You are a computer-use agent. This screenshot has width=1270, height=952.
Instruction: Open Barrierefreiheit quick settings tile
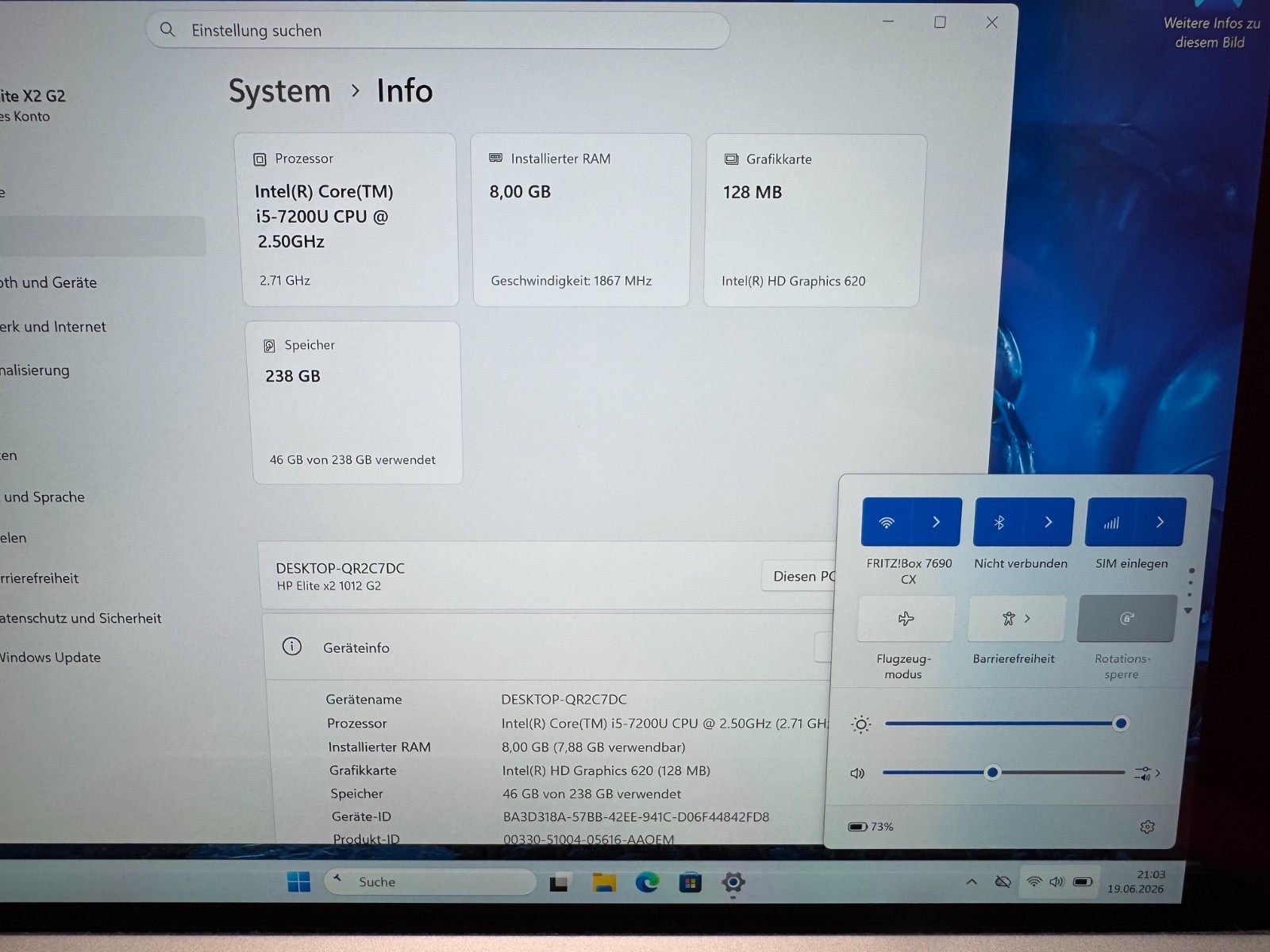1016,619
